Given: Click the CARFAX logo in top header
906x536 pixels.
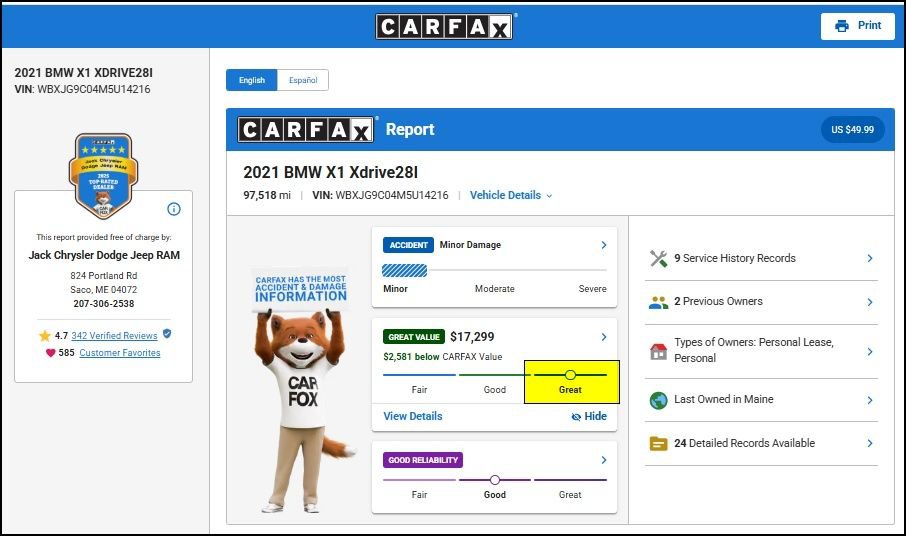Looking at the screenshot, I should pyautogui.click(x=444, y=27).
